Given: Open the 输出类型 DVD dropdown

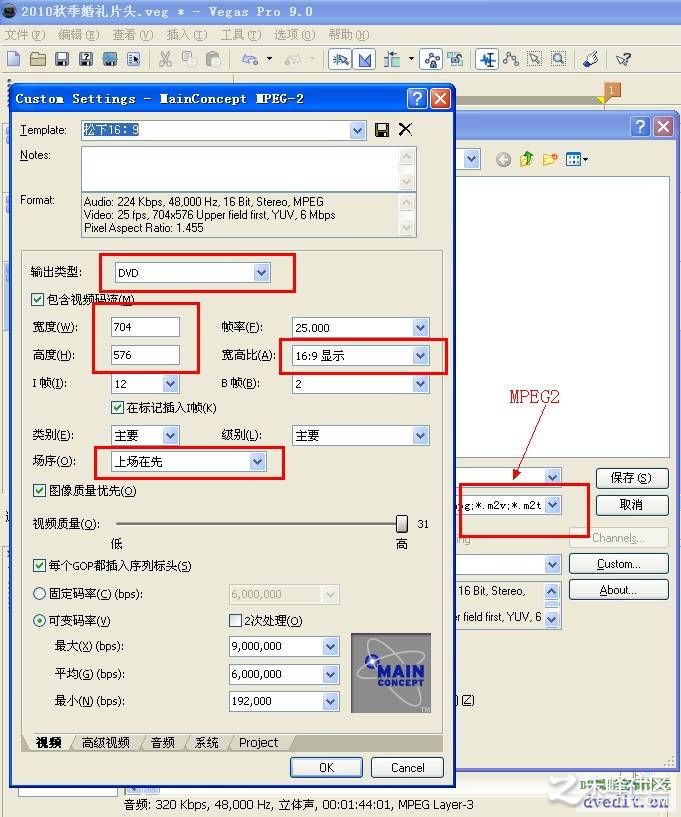Looking at the screenshot, I should point(262,272).
